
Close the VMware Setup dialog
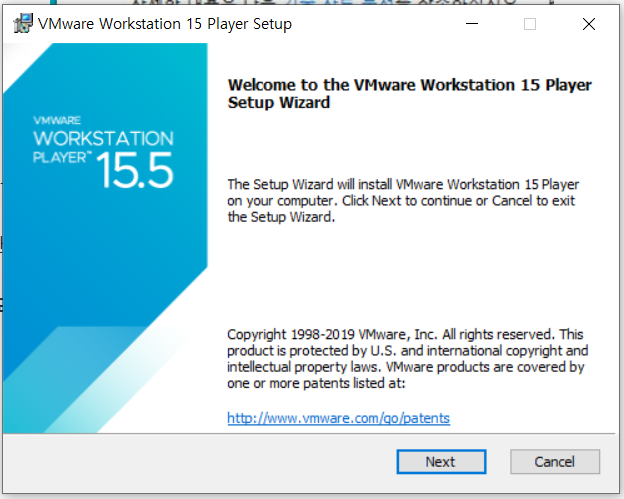[x=589, y=24]
